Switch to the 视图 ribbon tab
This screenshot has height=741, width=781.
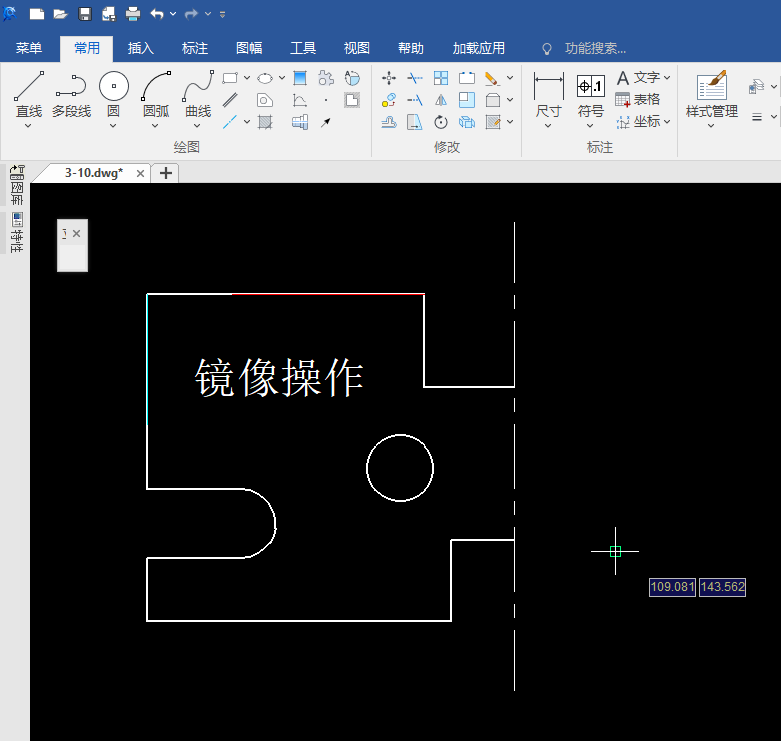point(357,48)
